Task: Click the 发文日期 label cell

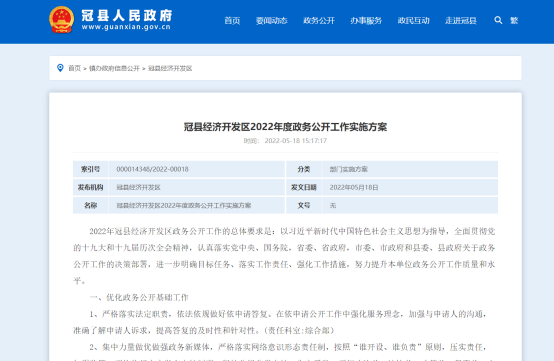Action: coord(303,187)
